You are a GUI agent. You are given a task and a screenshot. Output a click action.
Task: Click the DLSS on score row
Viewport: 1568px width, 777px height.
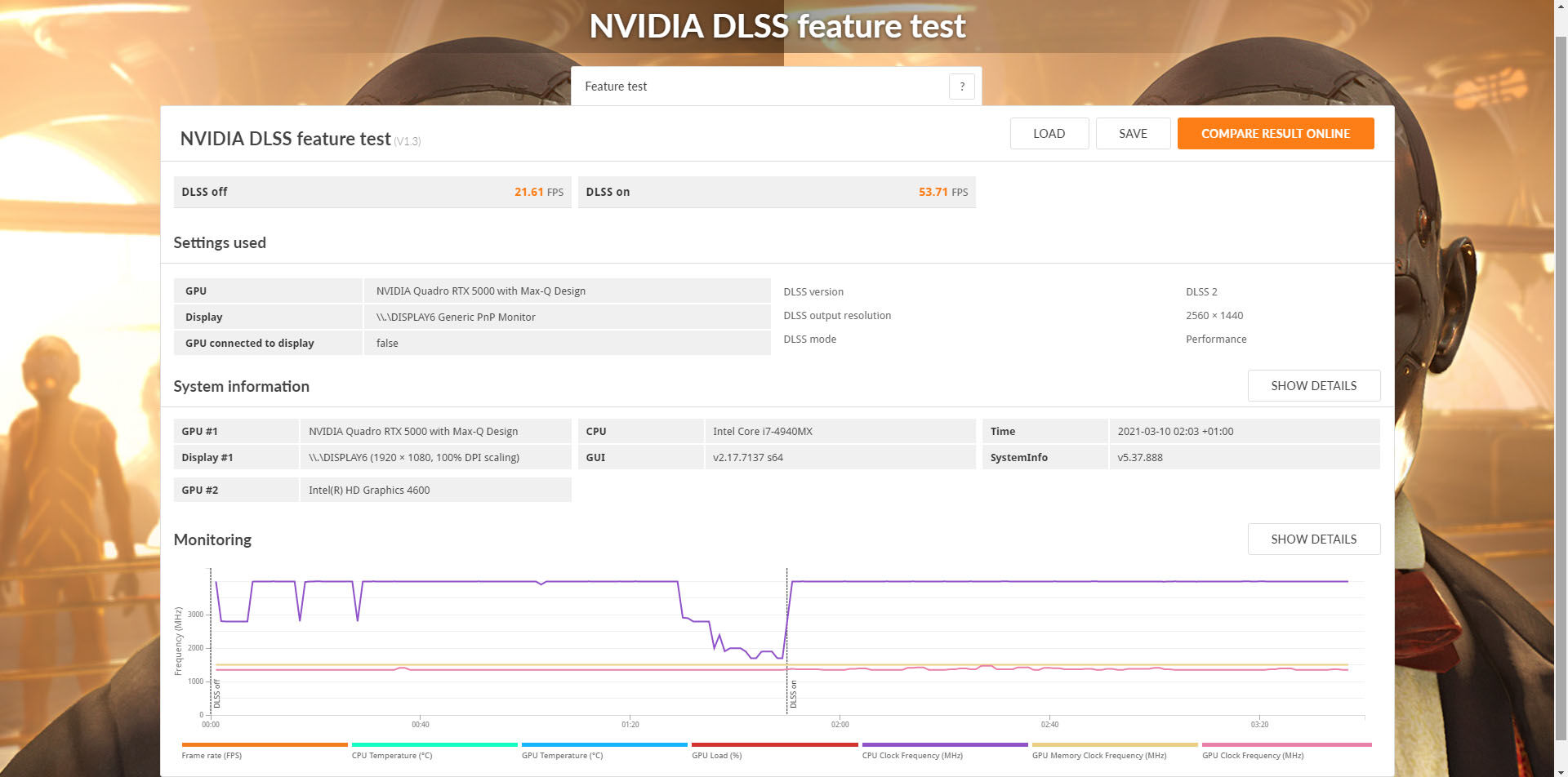coord(777,193)
